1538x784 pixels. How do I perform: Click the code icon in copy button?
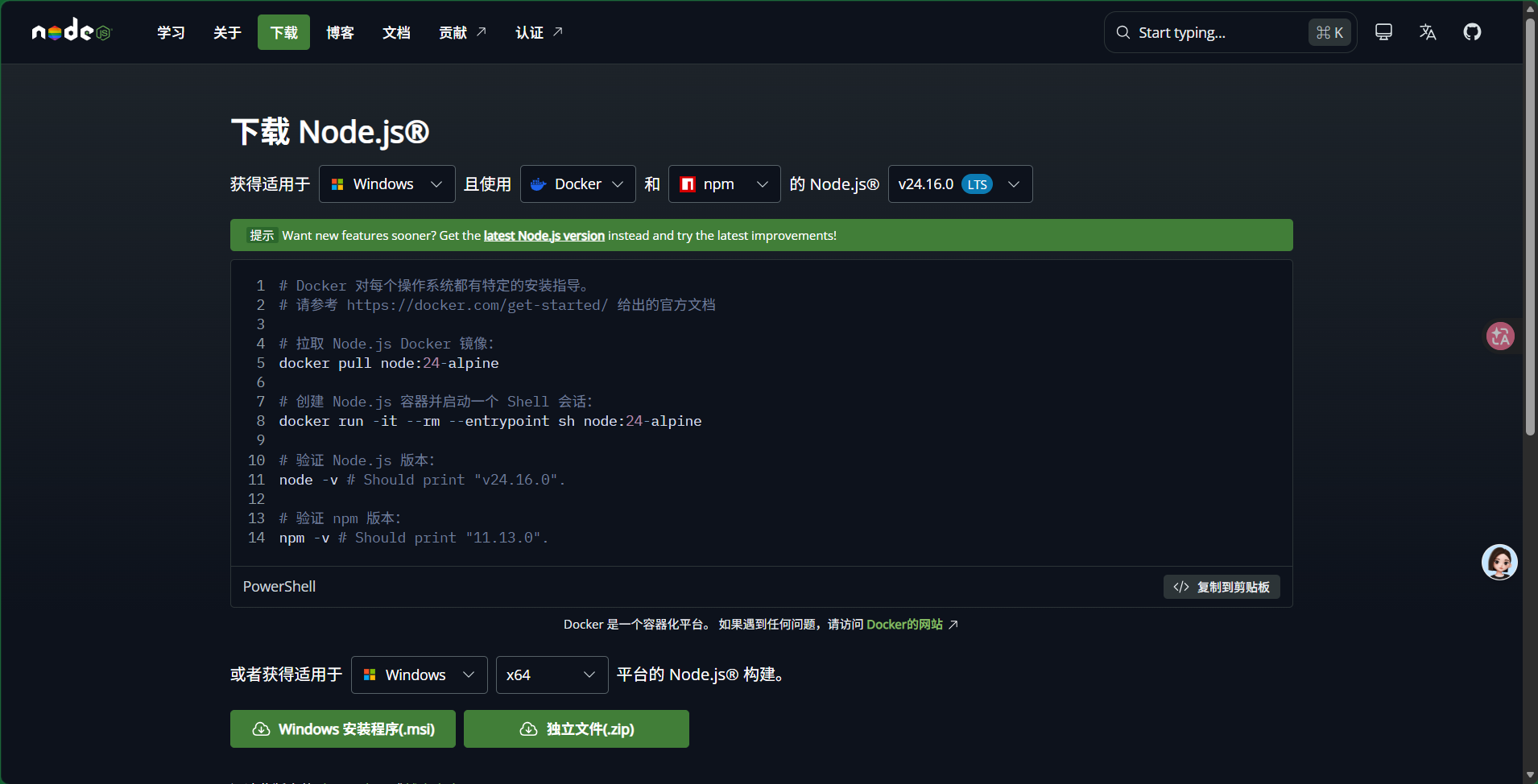point(1181,587)
